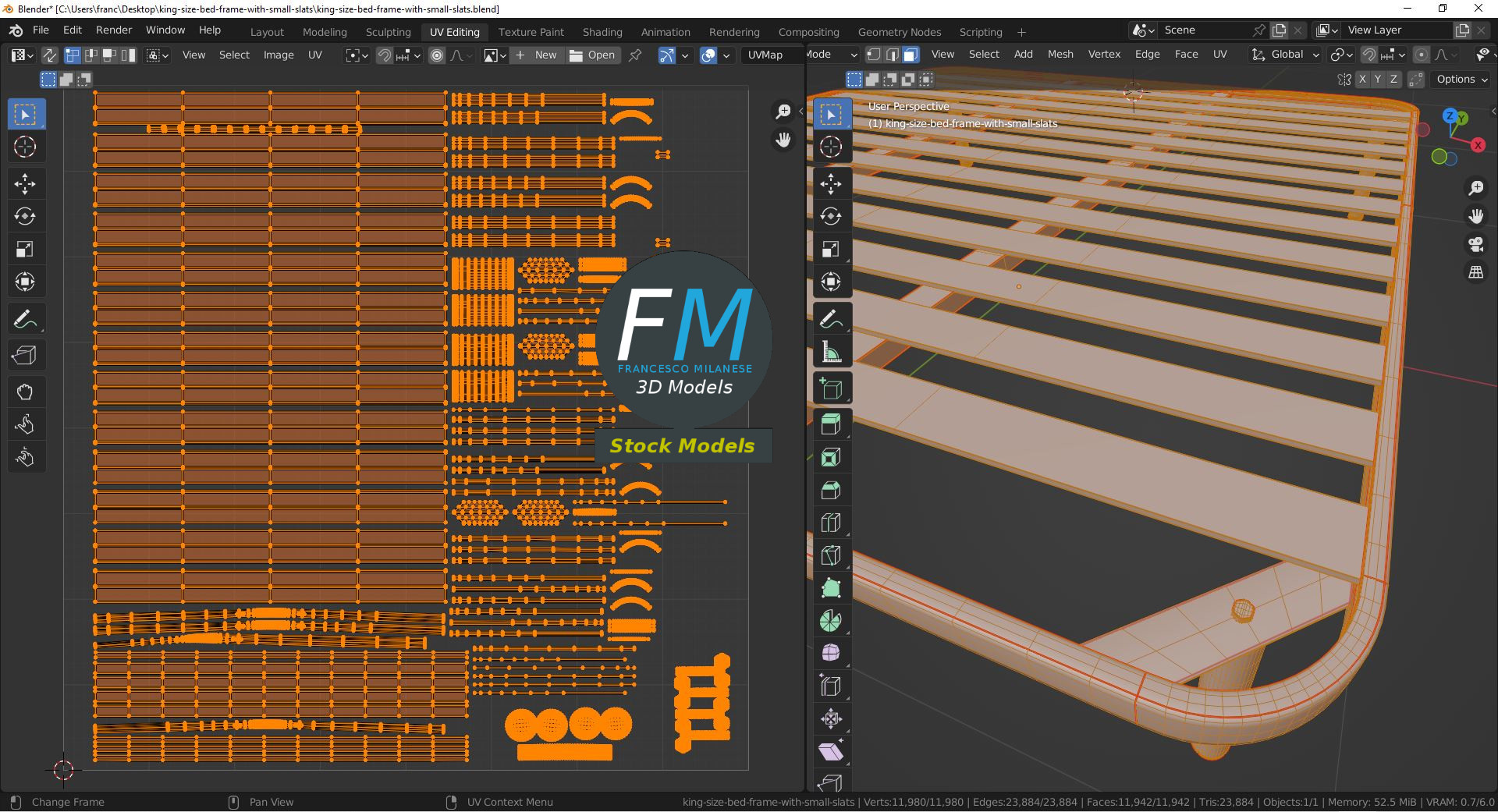This screenshot has width=1498, height=812.
Task: Select the UV Pinch sculpt tool
Action: (x=25, y=457)
